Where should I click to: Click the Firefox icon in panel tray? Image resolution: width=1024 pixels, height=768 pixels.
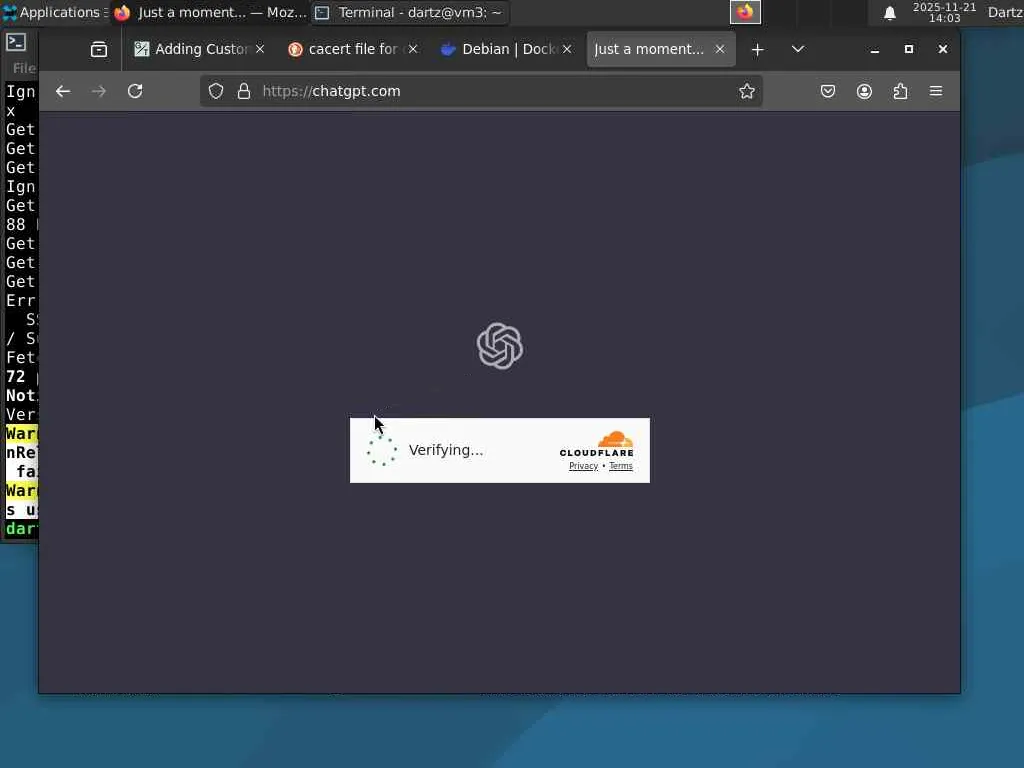pos(745,12)
